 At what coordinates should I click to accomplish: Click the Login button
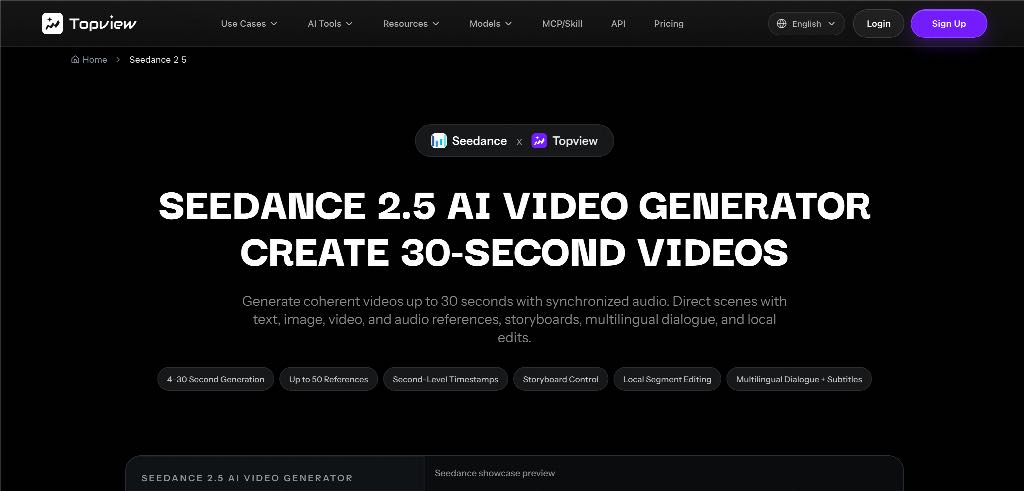(878, 24)
